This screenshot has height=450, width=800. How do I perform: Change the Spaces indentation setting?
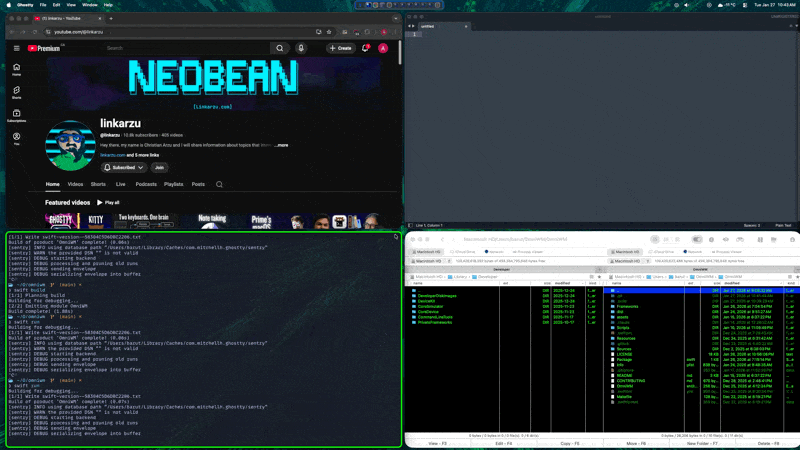click(752, 225)
